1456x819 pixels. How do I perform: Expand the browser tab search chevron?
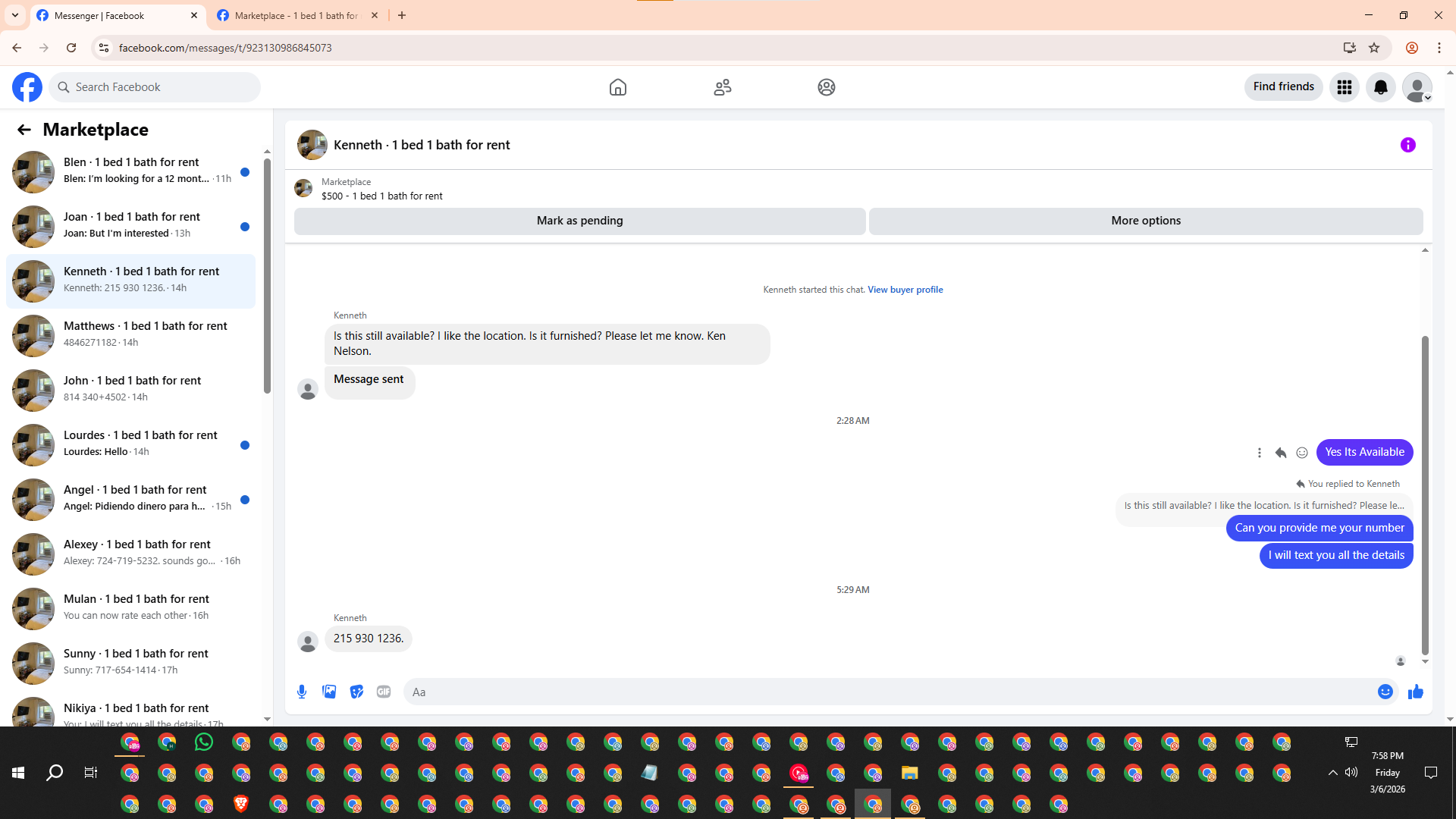(15, 15)
